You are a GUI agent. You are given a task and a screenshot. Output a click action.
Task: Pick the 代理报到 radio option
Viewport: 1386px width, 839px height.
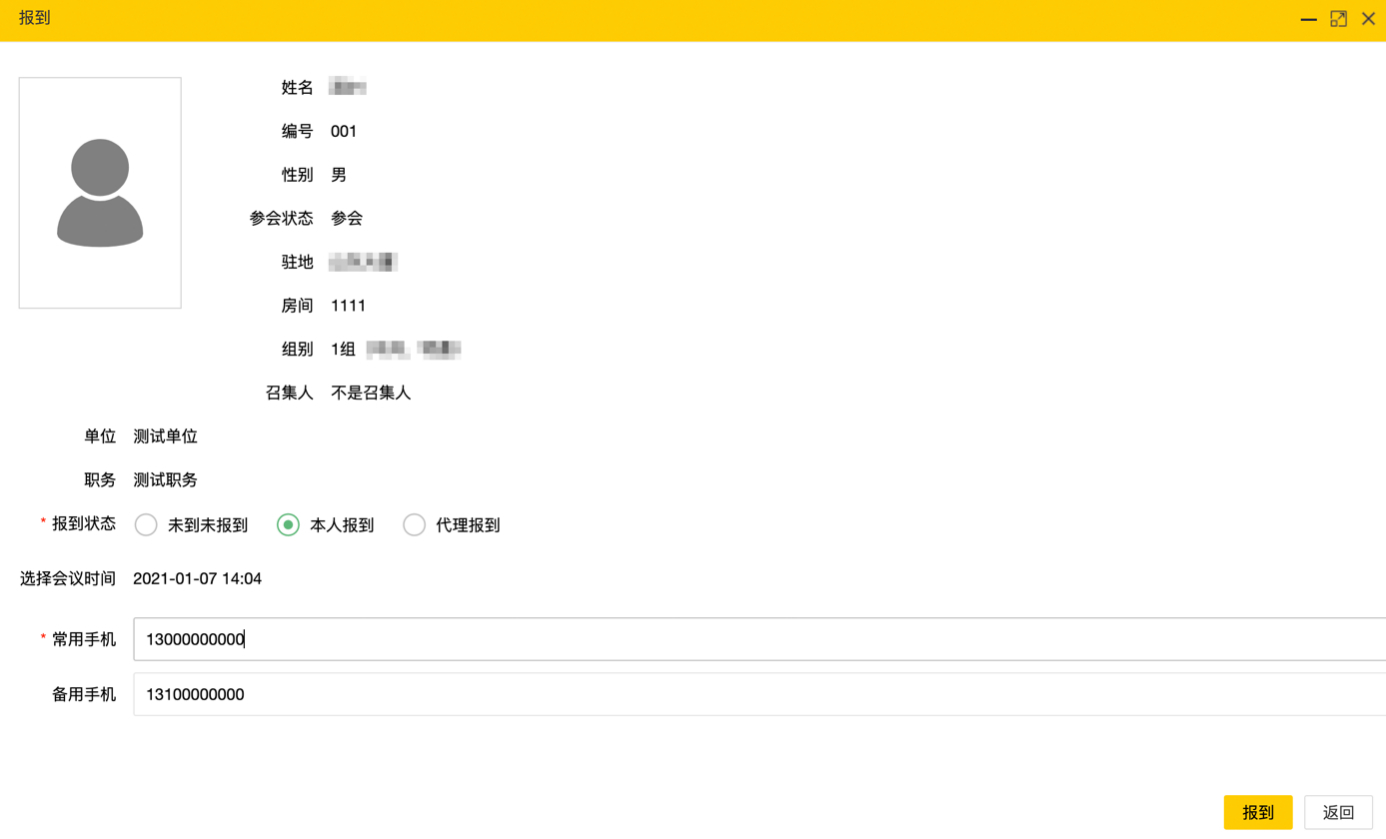pos(414,525)
